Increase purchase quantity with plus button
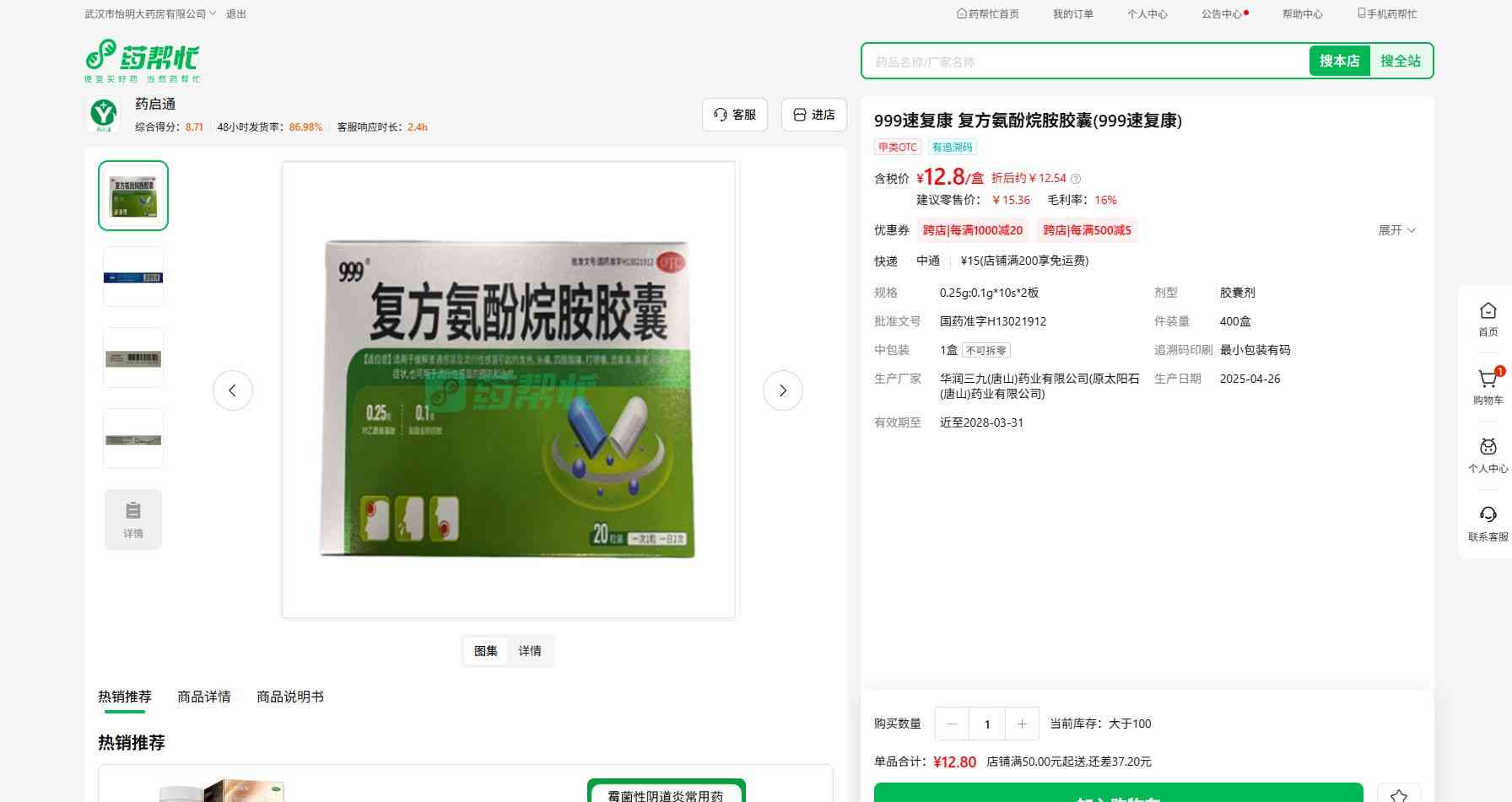 [1022, 724]
